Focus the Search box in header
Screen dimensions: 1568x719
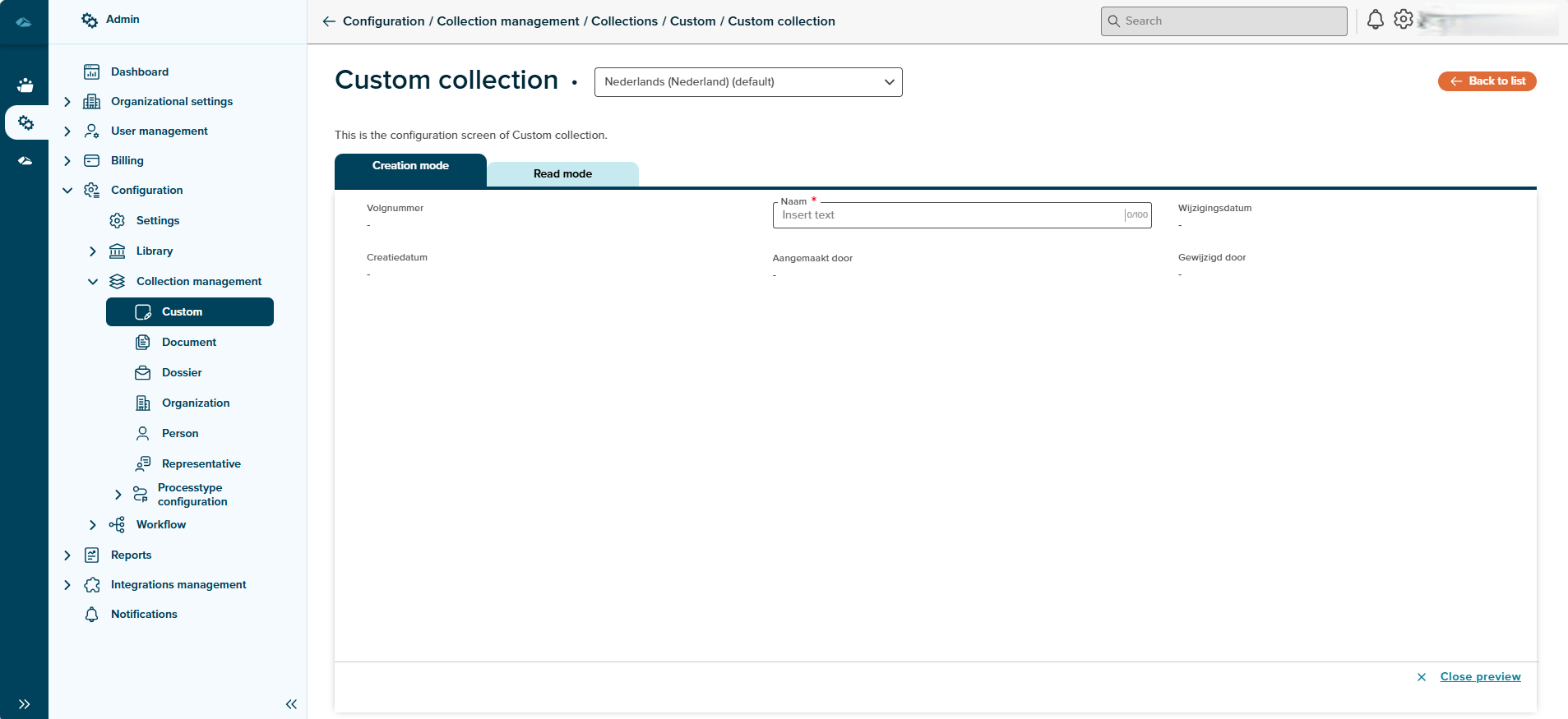tap(1223, 21)
